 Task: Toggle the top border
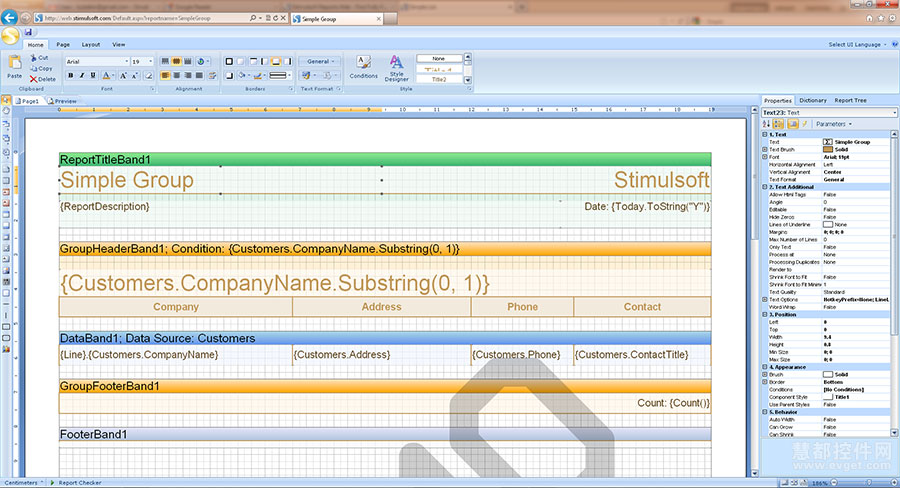(253, 61)
